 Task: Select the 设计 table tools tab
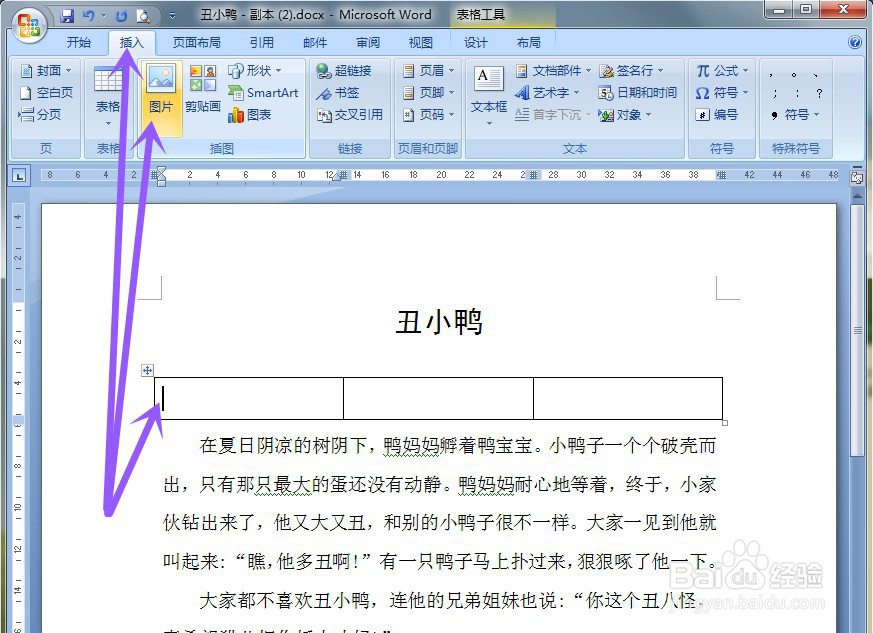[475, 42]
